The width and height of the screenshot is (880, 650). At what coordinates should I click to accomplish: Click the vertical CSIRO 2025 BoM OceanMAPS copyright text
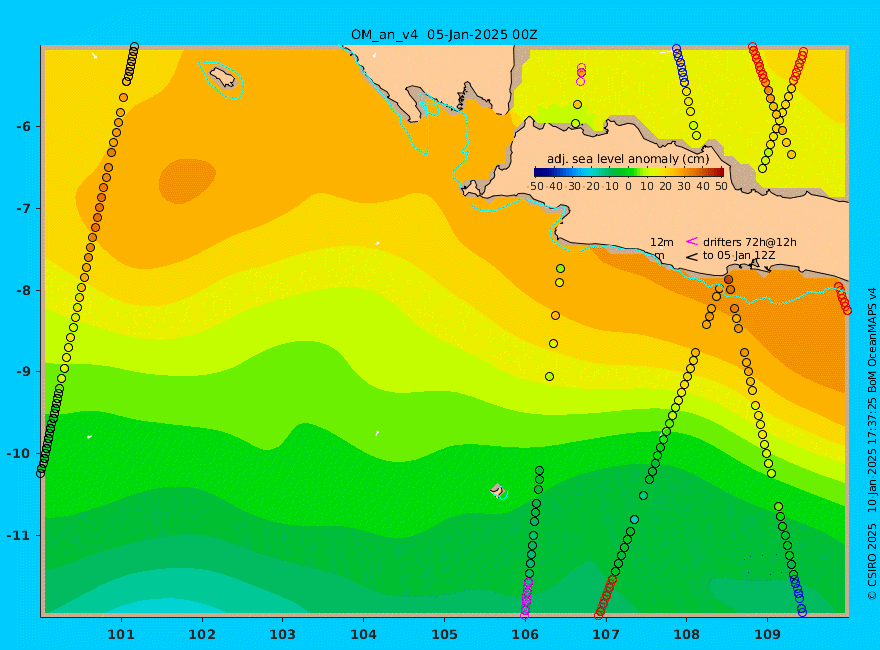(872, 445)
